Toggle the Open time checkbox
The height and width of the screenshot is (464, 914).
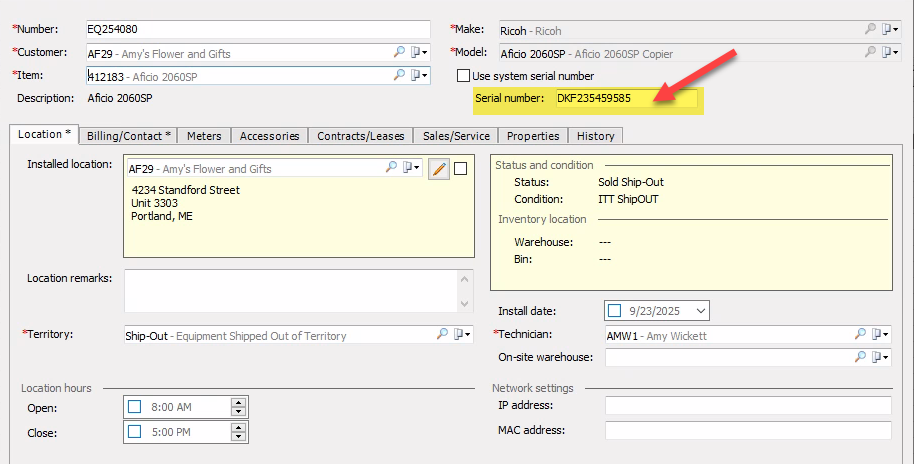(135, 407)
